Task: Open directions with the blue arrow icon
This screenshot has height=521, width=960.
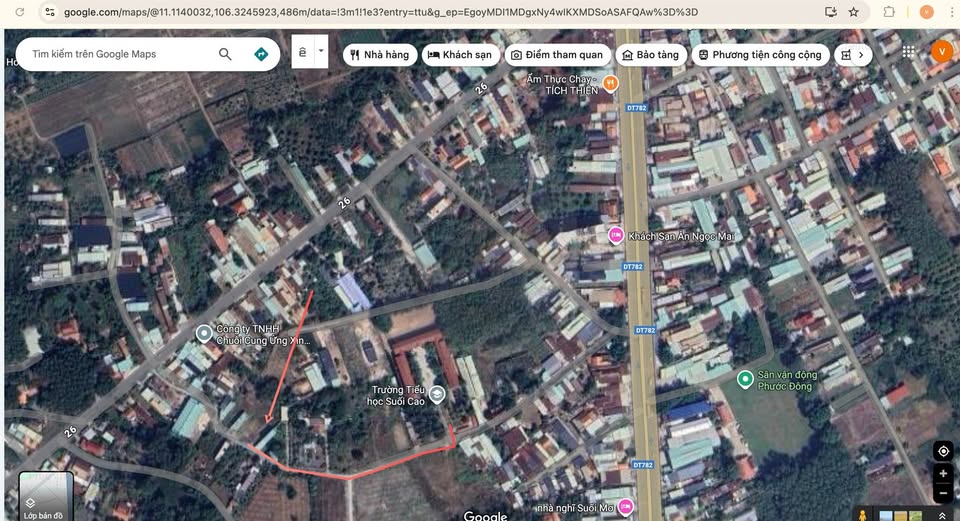Action: [261, 54]
